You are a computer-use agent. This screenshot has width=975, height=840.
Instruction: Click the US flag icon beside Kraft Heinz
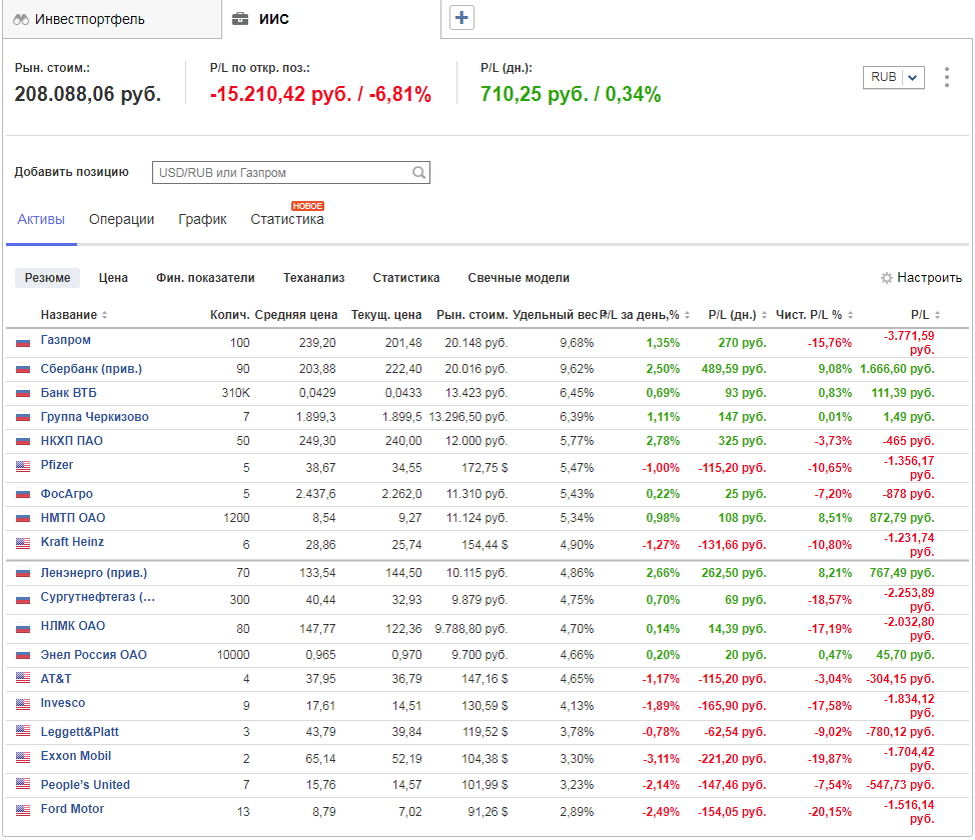click(23, 543)
